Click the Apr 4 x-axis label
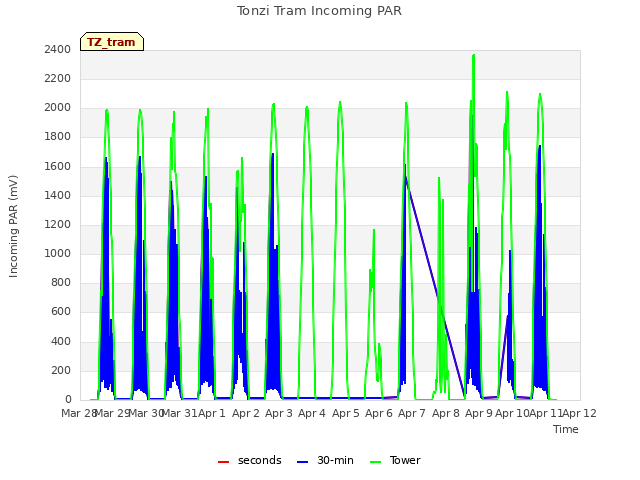Screen dimensions: 640x480 tap(312, 413)
